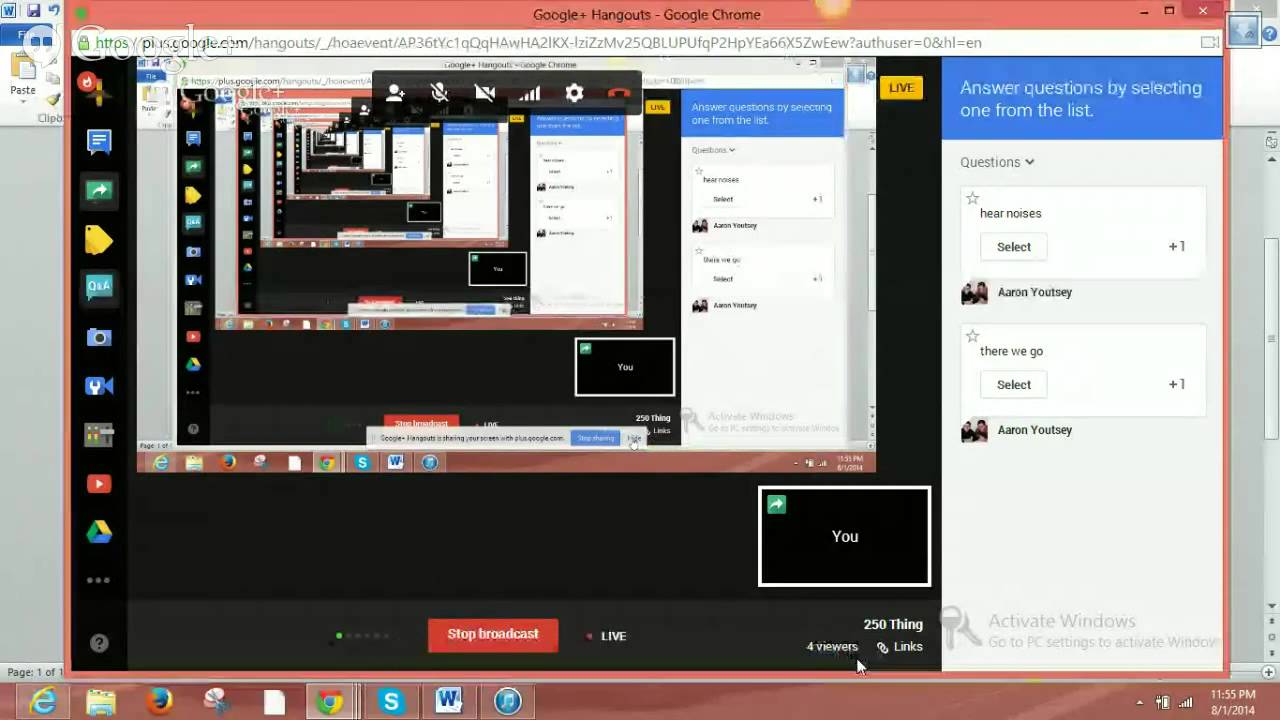Click Paste in the Word window
The height and width of the screenshot is (720, 1280).
(x=23, y=74)
